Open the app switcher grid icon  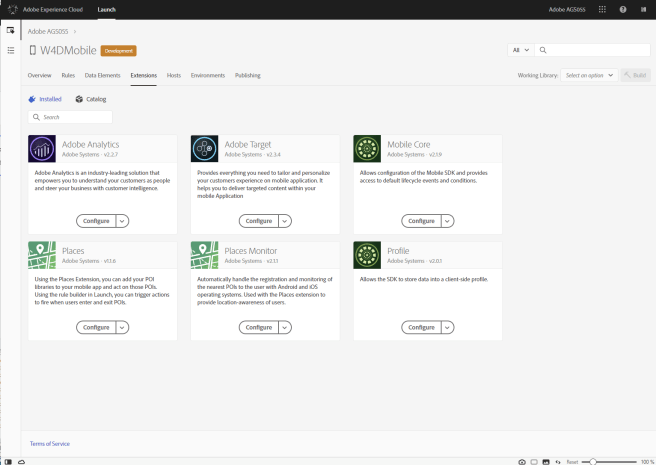(601, 9)
